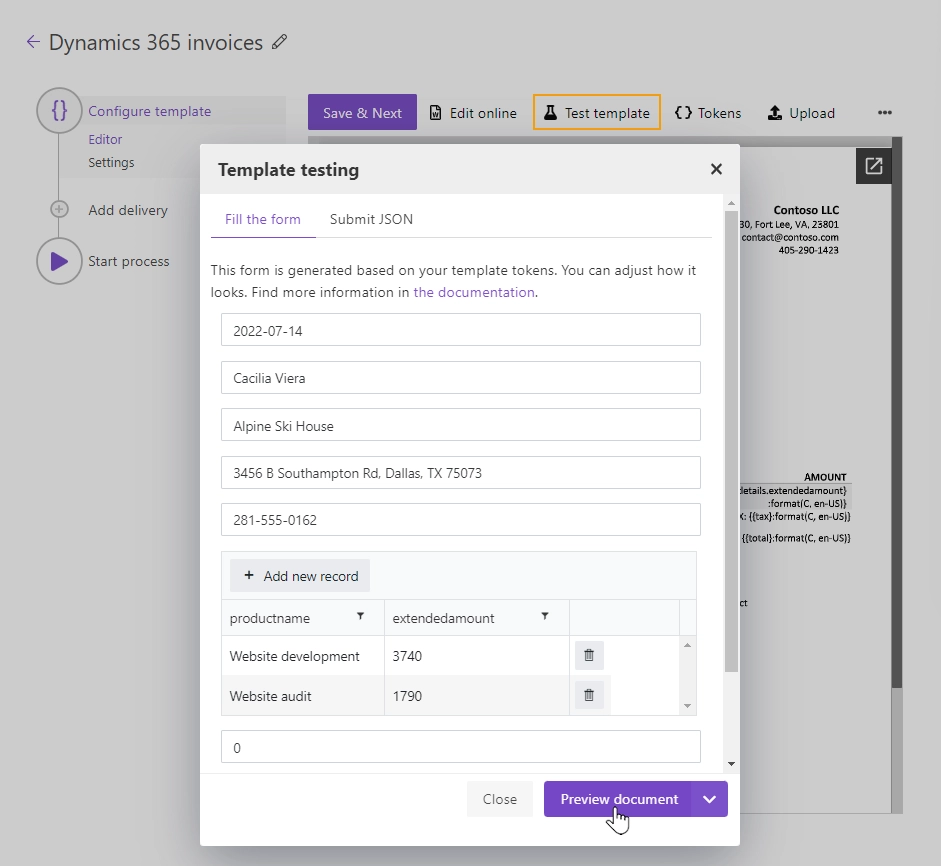Select the 1790 amount cell
941x866 pixels.
477,696
